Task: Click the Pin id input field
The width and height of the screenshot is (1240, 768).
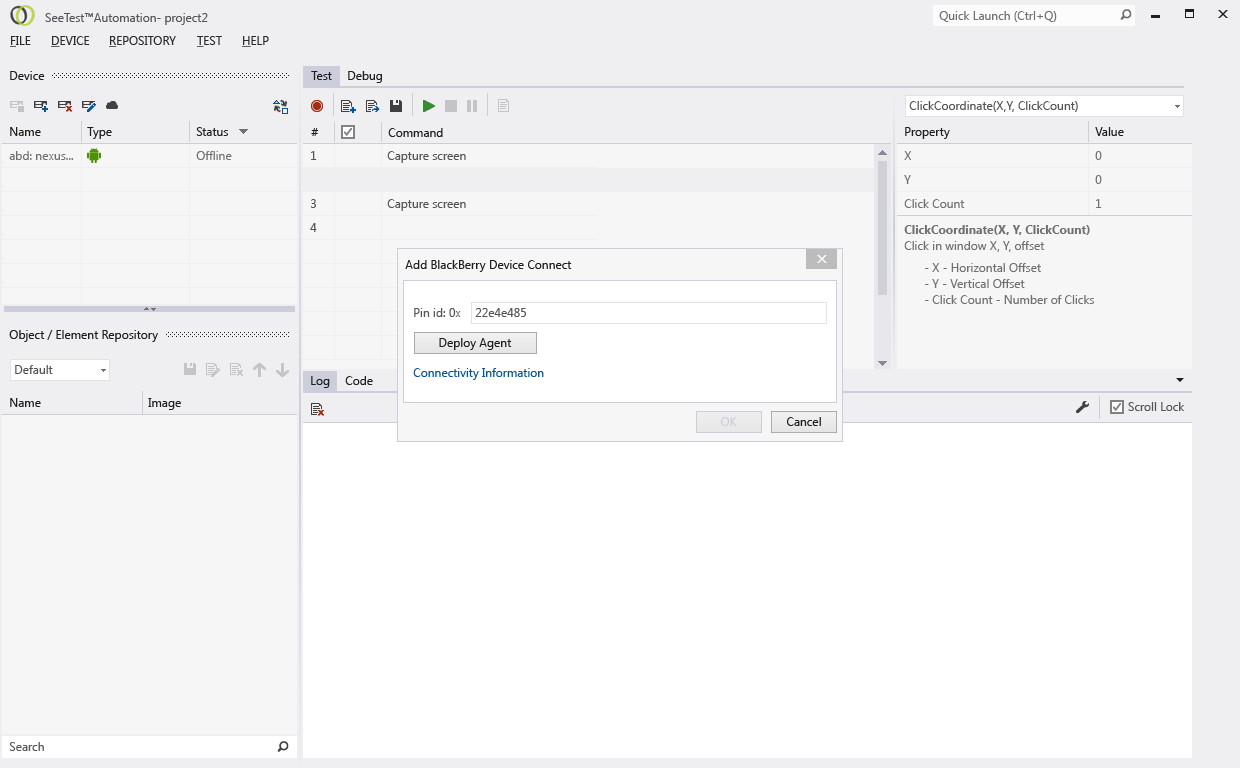Action: click(649, 313)
